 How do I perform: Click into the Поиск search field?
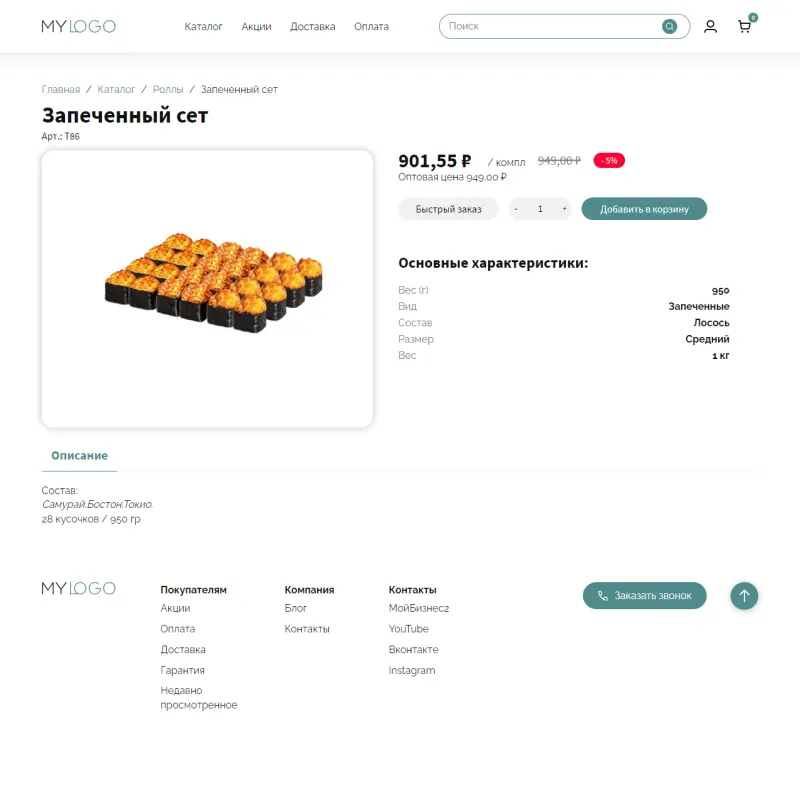(550, 26)
